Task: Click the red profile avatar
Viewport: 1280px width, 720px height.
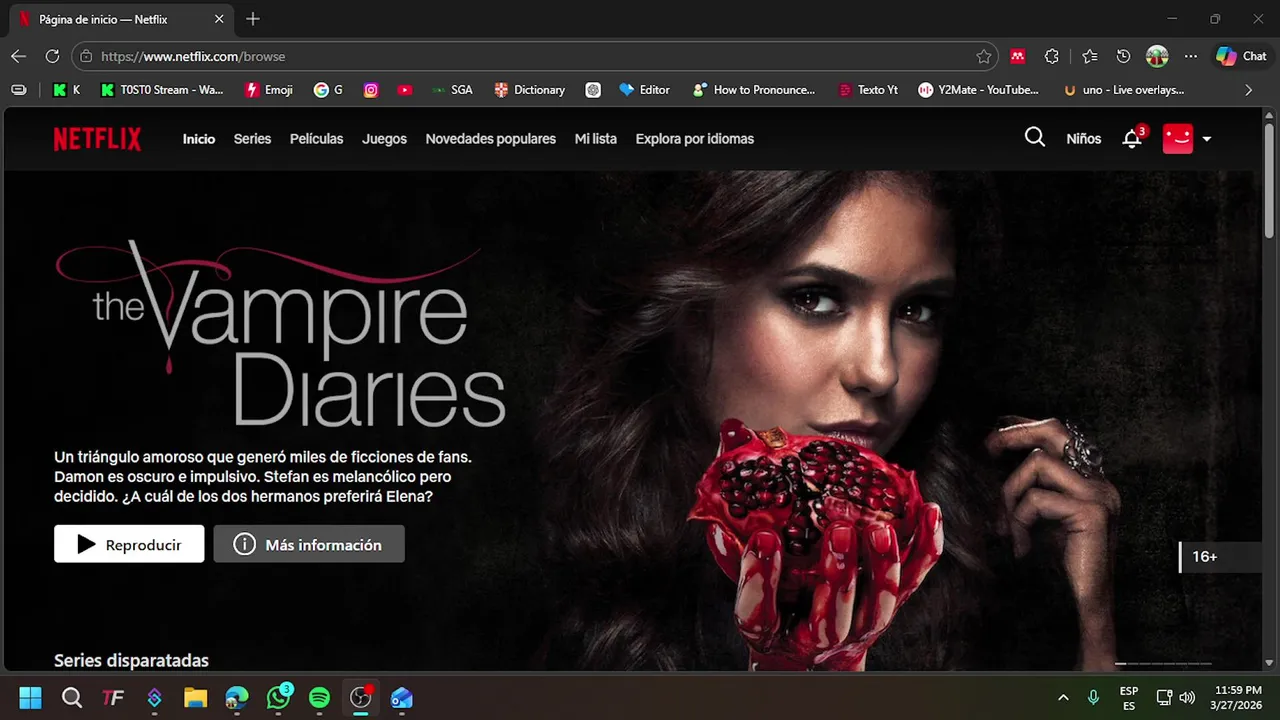Action: pyautogui.click(x=1178, y=138)
